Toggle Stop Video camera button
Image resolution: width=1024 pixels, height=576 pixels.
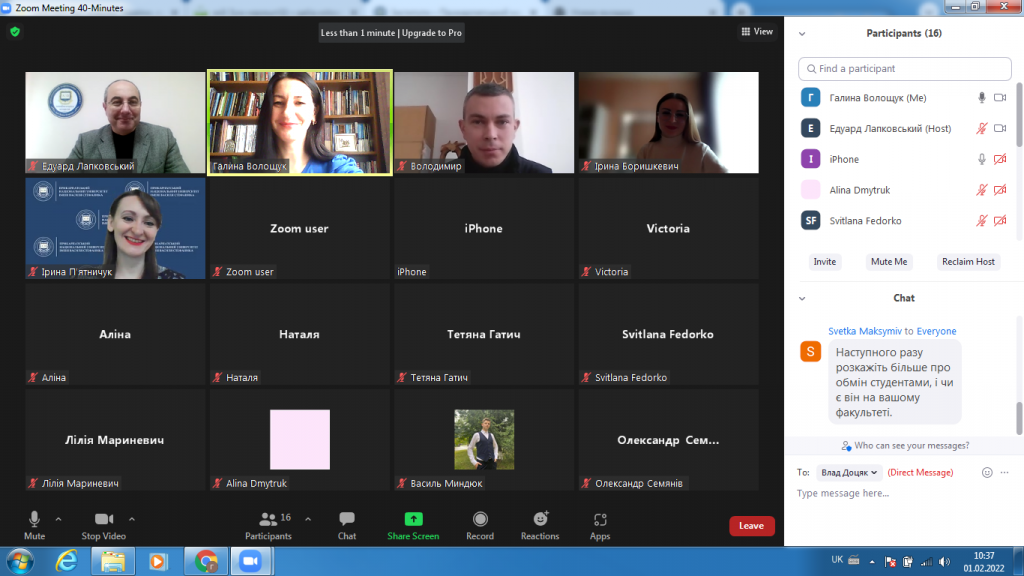pyautogui.click(x=103, y=519)
